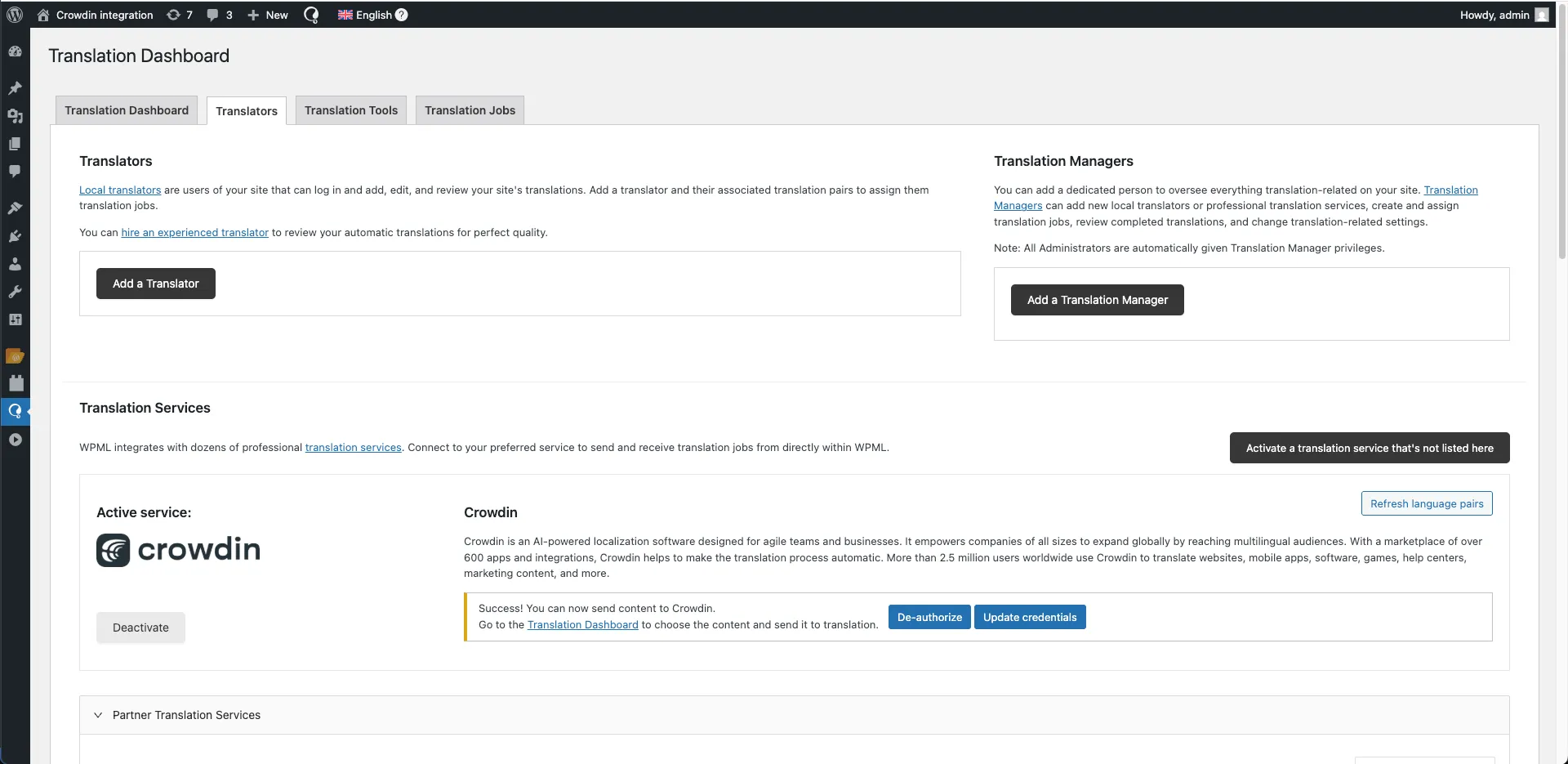Image resolution: width=1568 pixels, height=764 pixels.
Task: Click the Pages icon in sidebar
Action: [15, 144]
